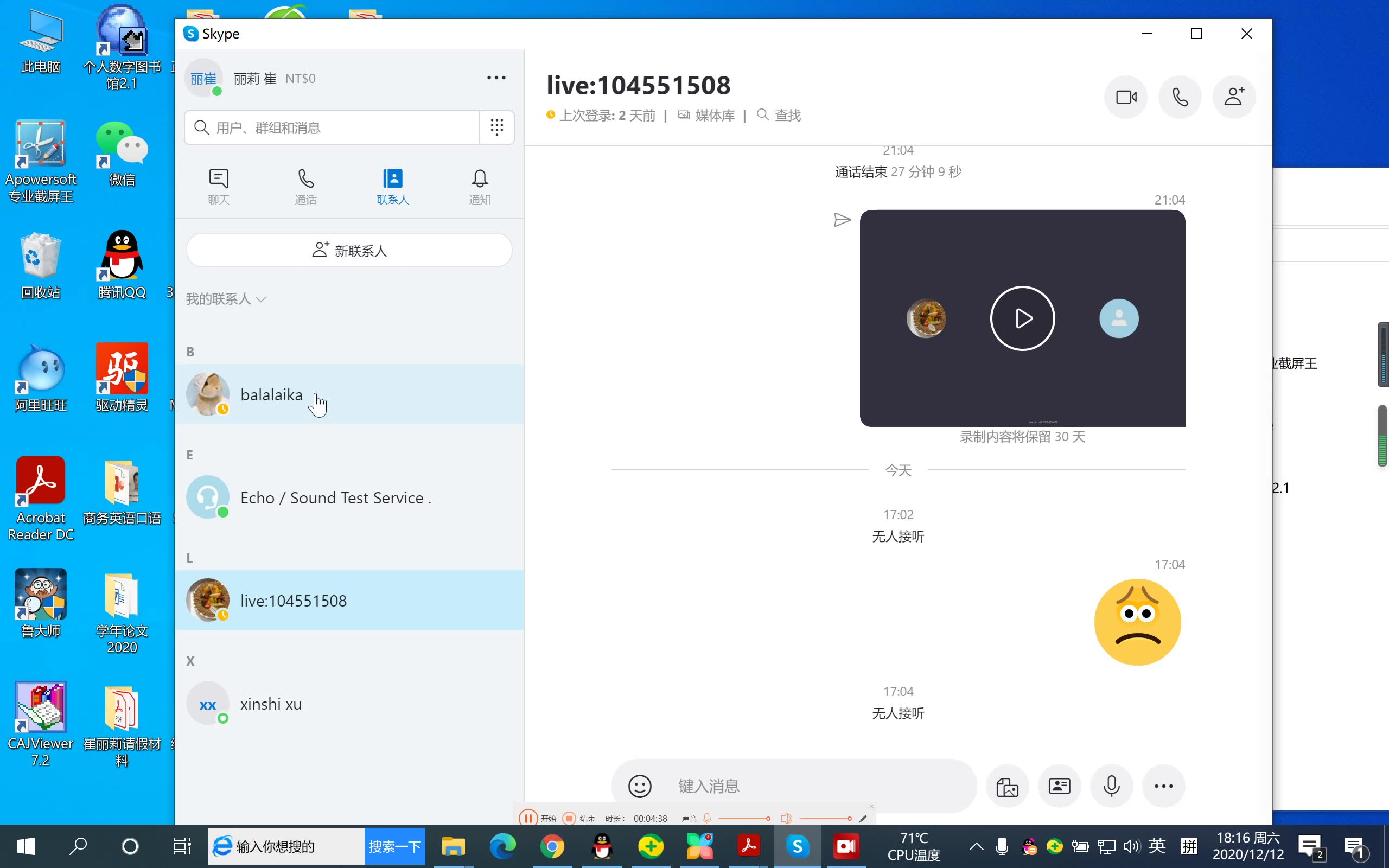Viewport: 1389px width, 868px height.
Task: Select the 通话 calls tab
Action: pos(305,185)
